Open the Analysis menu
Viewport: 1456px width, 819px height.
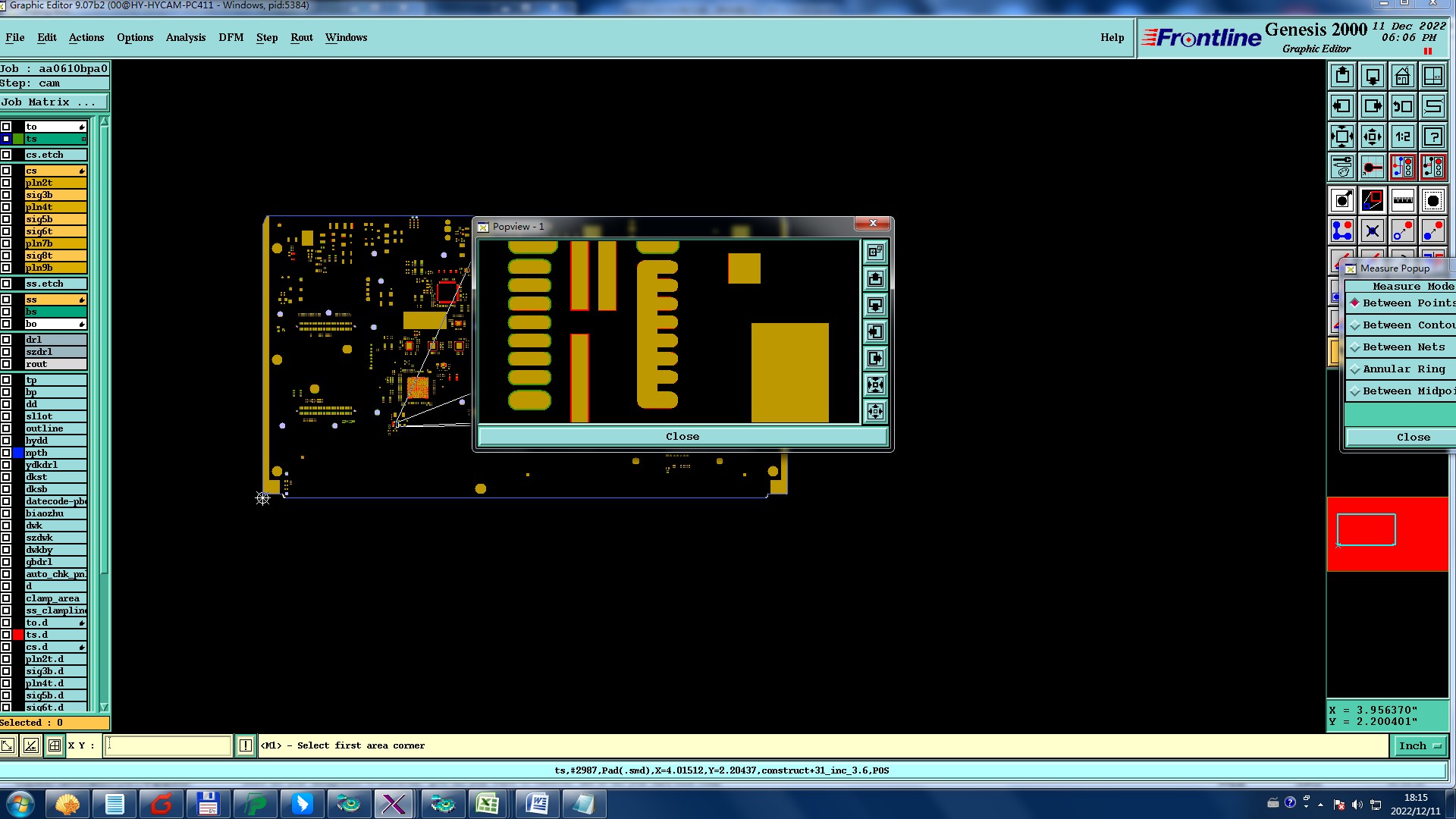coord(185,37)
